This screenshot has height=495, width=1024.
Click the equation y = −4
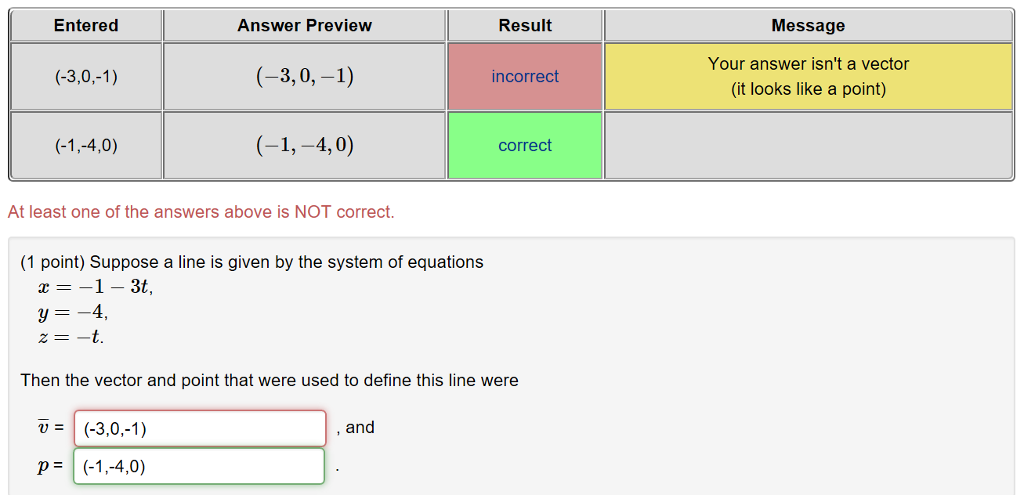pyautogui.click(x=73, y=313)
